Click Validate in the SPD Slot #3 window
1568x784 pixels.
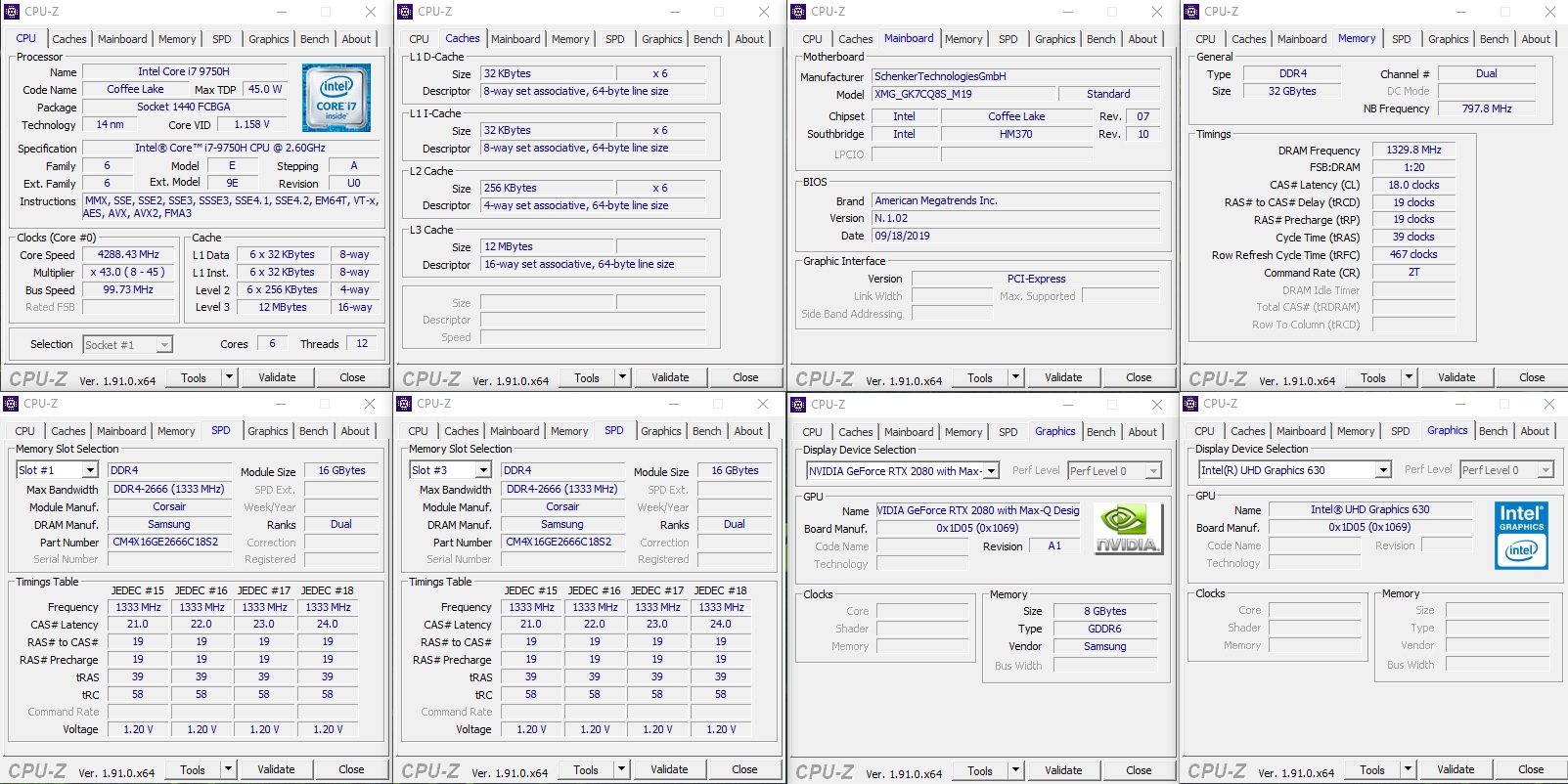pos(669,769)
